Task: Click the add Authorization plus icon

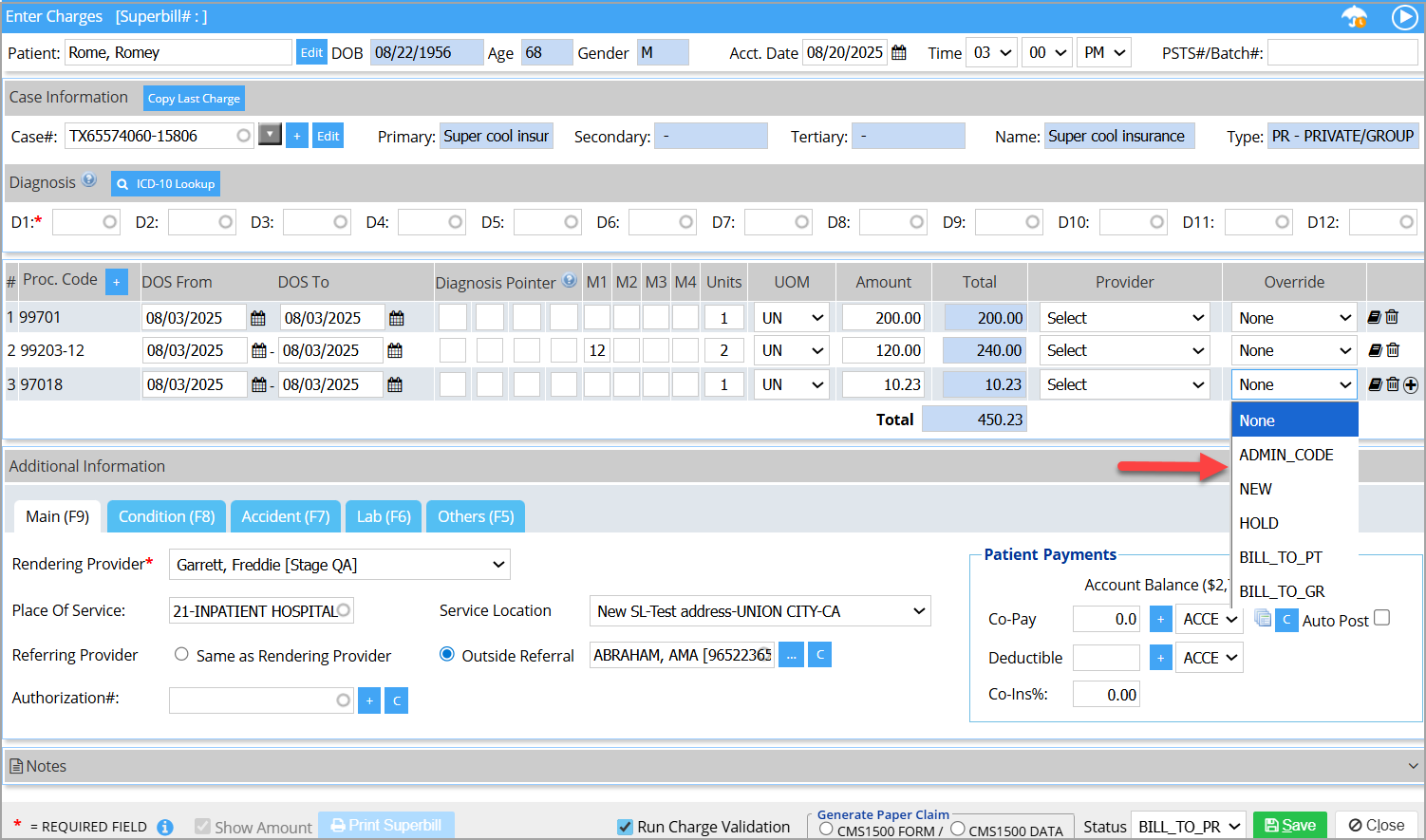Action: (x=369, y=701)
